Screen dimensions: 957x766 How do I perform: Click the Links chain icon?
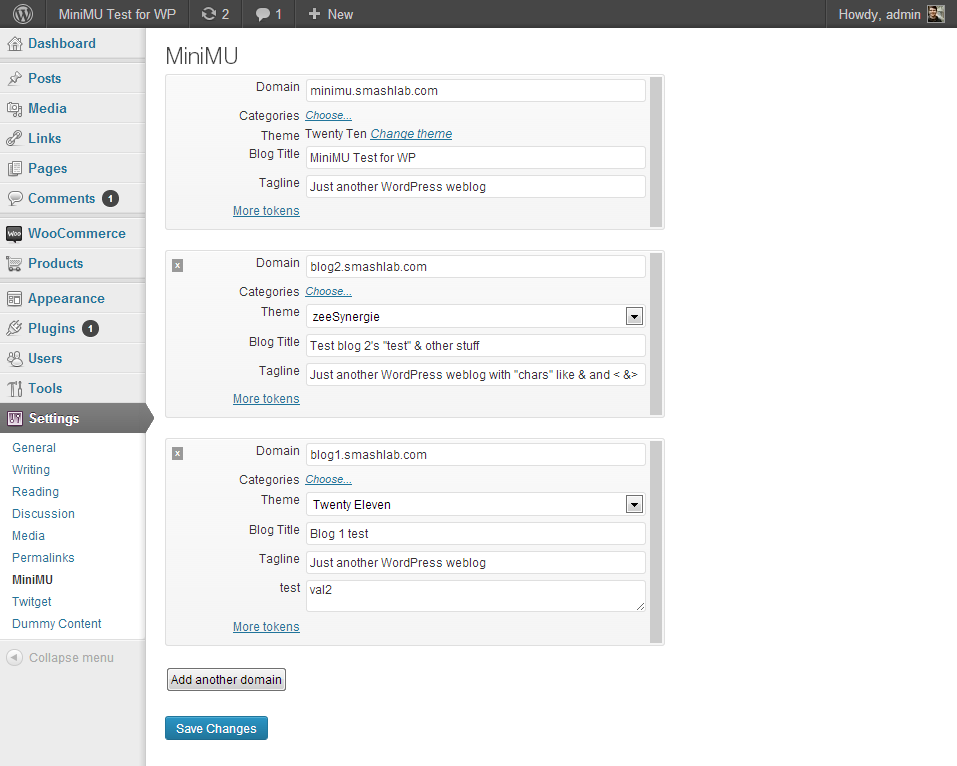pos(15,139)
